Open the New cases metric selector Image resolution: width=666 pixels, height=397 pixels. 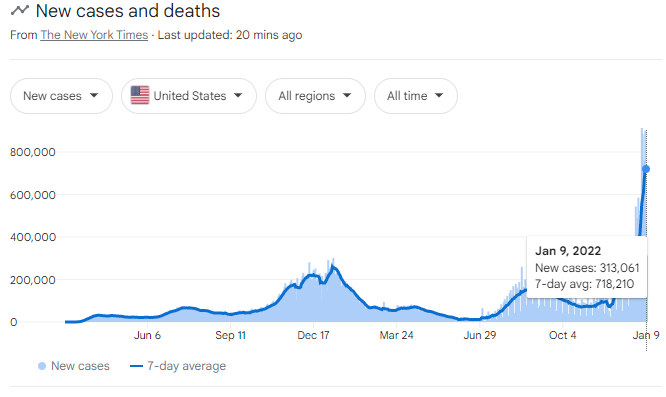pyautogui.click(x=62, y=96)
